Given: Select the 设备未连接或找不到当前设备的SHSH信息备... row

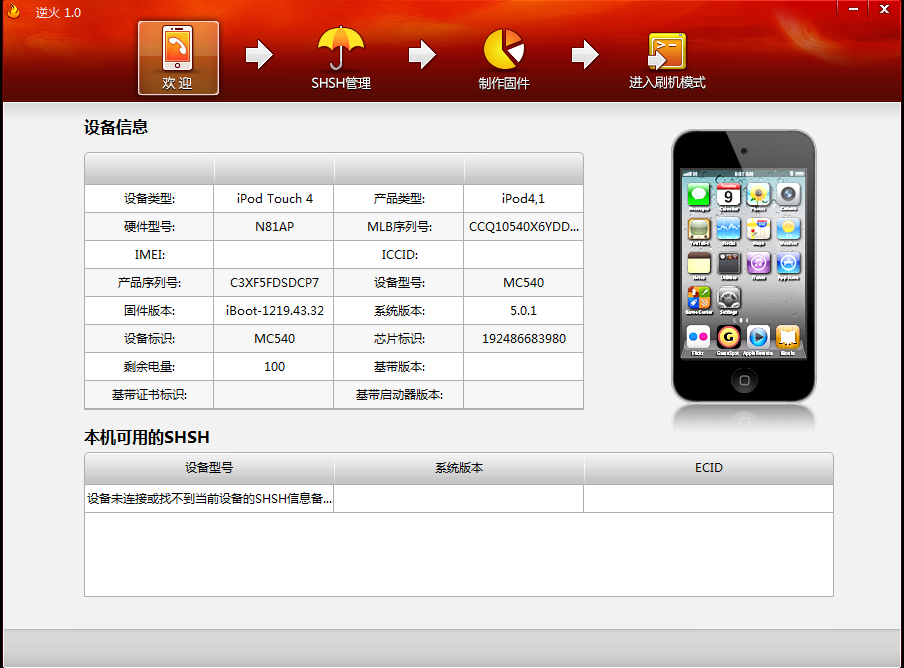Looking at the screenshot, I should point(459,499).
